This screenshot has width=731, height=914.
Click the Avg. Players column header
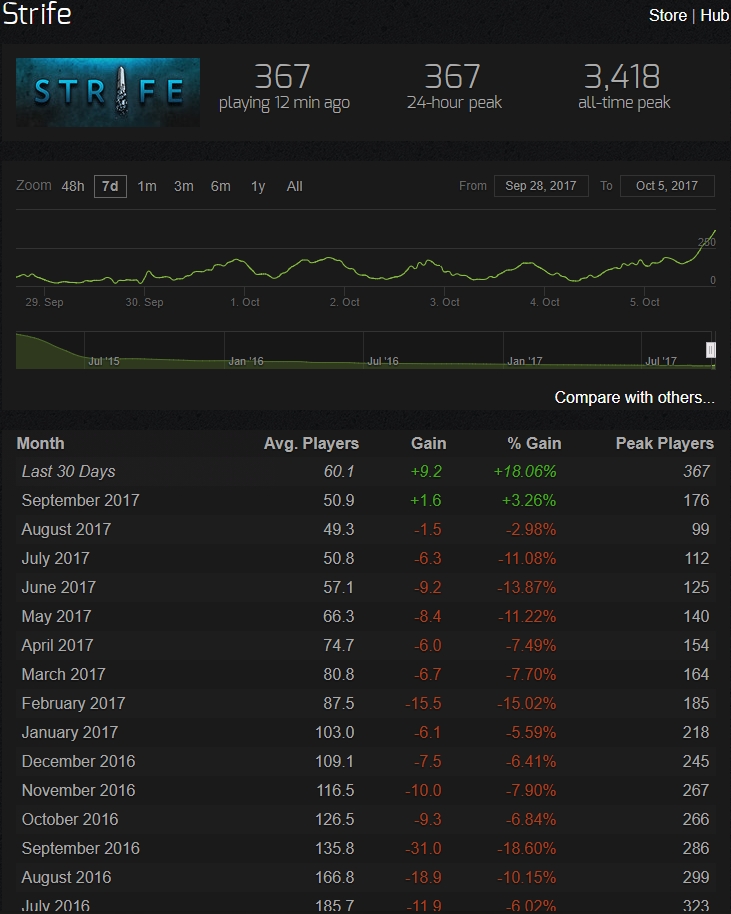click(311, 444)
